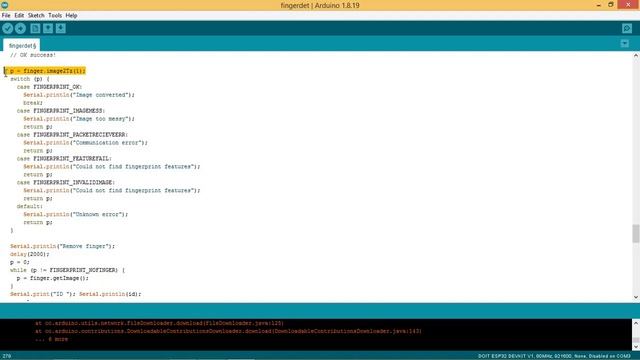Close the Arduino IDE window
This screenshot has width=640, height=360.
(629, 5)
